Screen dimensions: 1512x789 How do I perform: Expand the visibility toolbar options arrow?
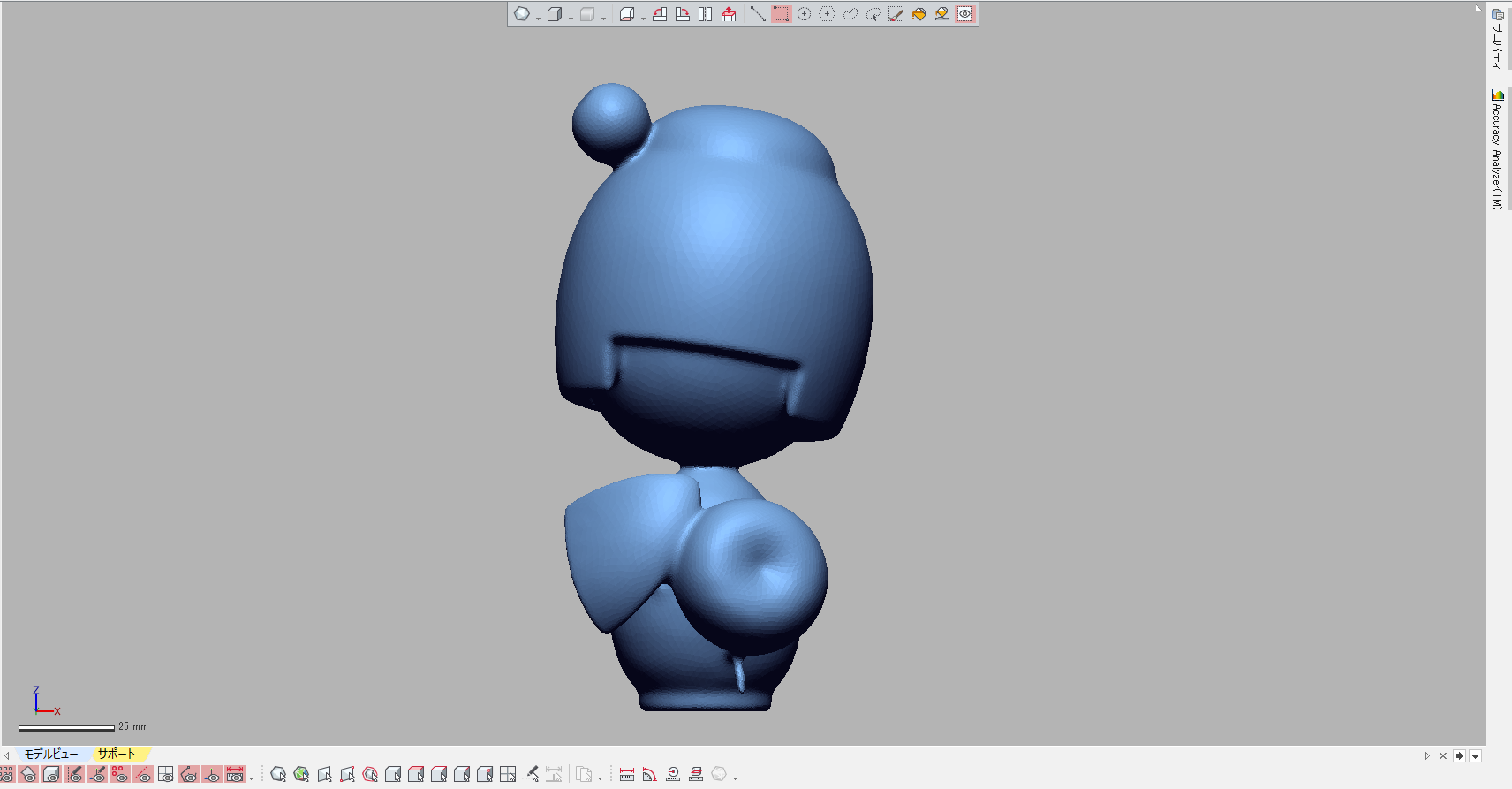[252, 778]
